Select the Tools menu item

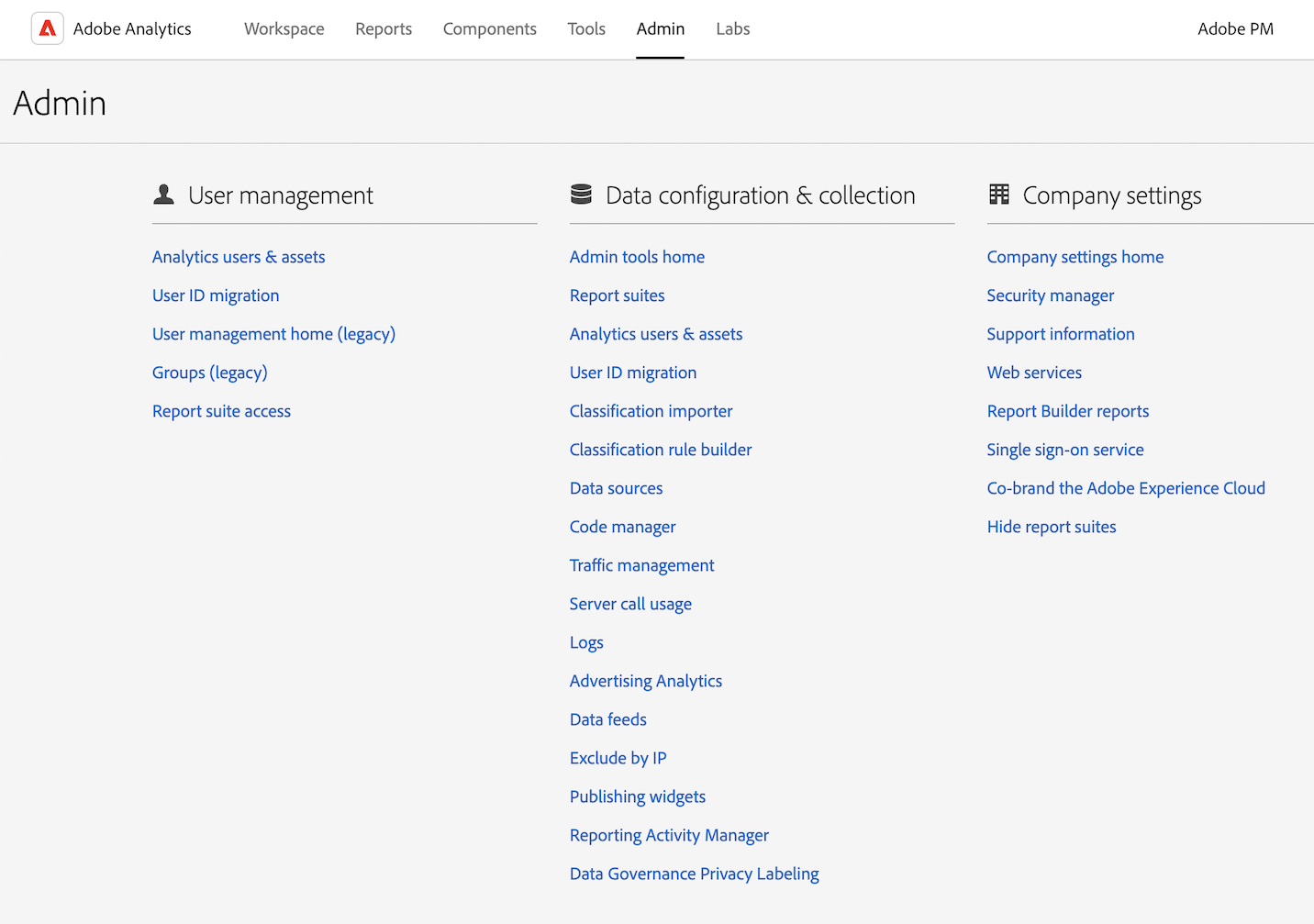click(x=586, y=29)
